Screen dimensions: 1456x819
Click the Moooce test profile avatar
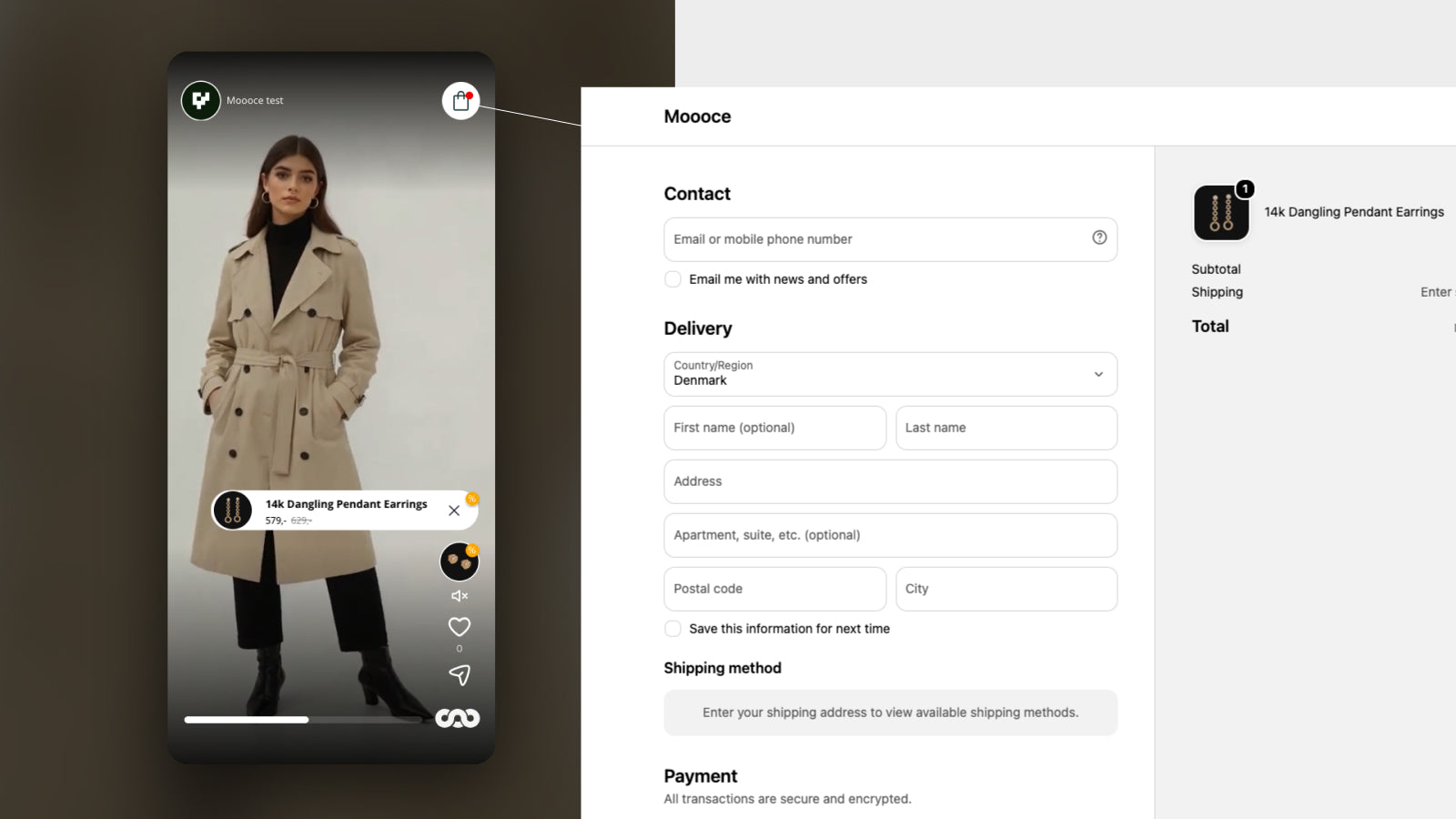click(201, 101)
